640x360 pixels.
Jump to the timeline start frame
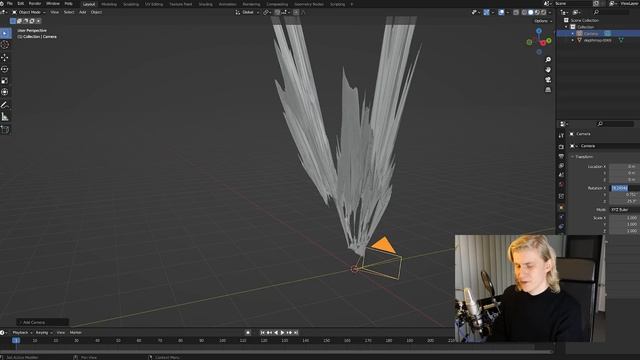[262, 333]
